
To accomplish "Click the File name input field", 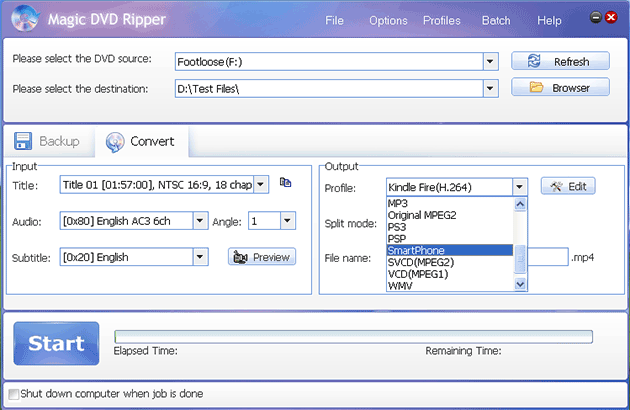I will (x=548, y=257).
